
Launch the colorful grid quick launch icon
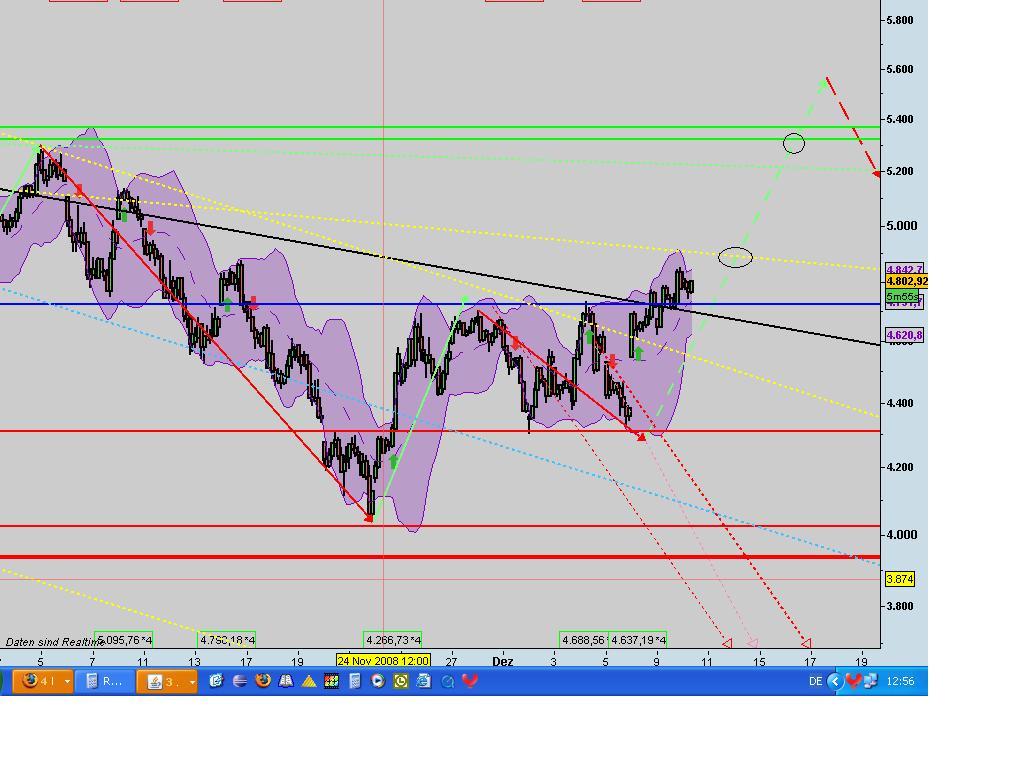point(332,681)
